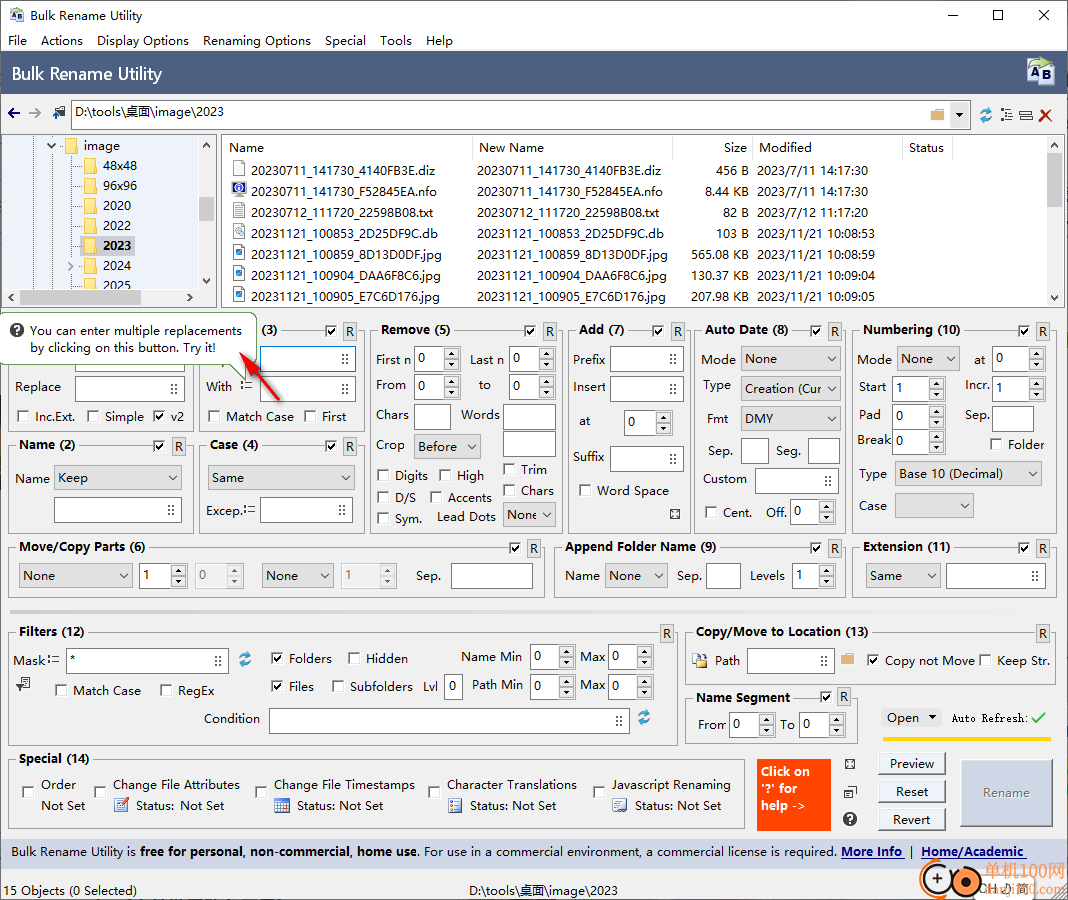Tick the RegEx checkbox in Filters

click(166, 690)
